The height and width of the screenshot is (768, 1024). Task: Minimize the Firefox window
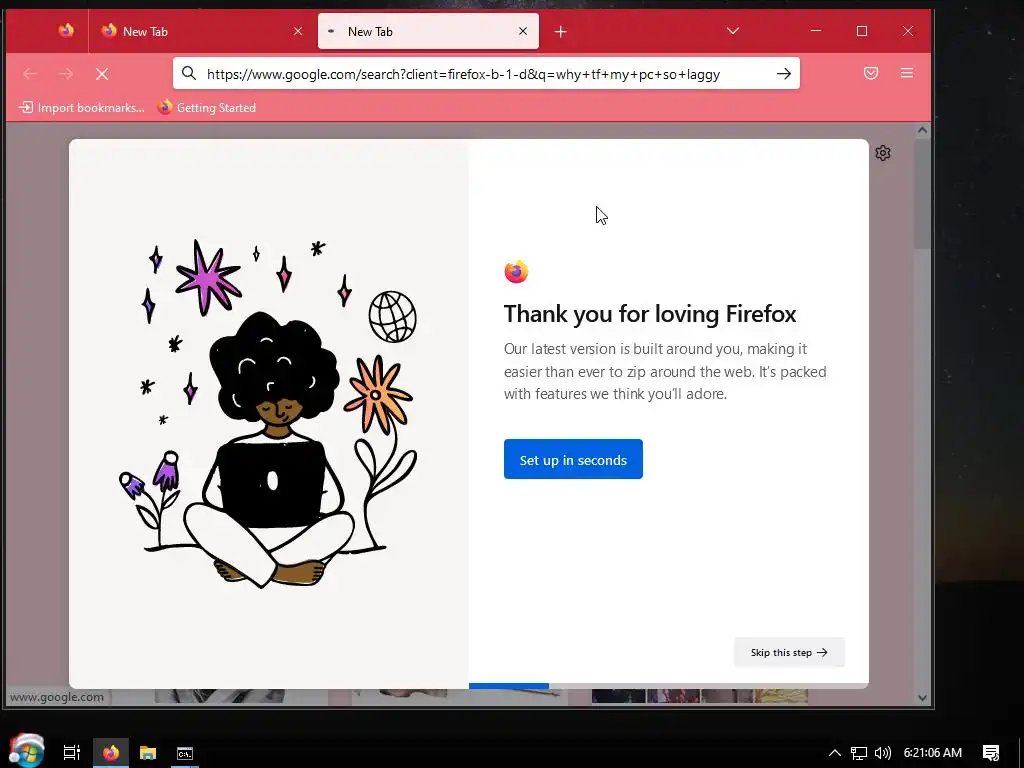coord(816,31)
